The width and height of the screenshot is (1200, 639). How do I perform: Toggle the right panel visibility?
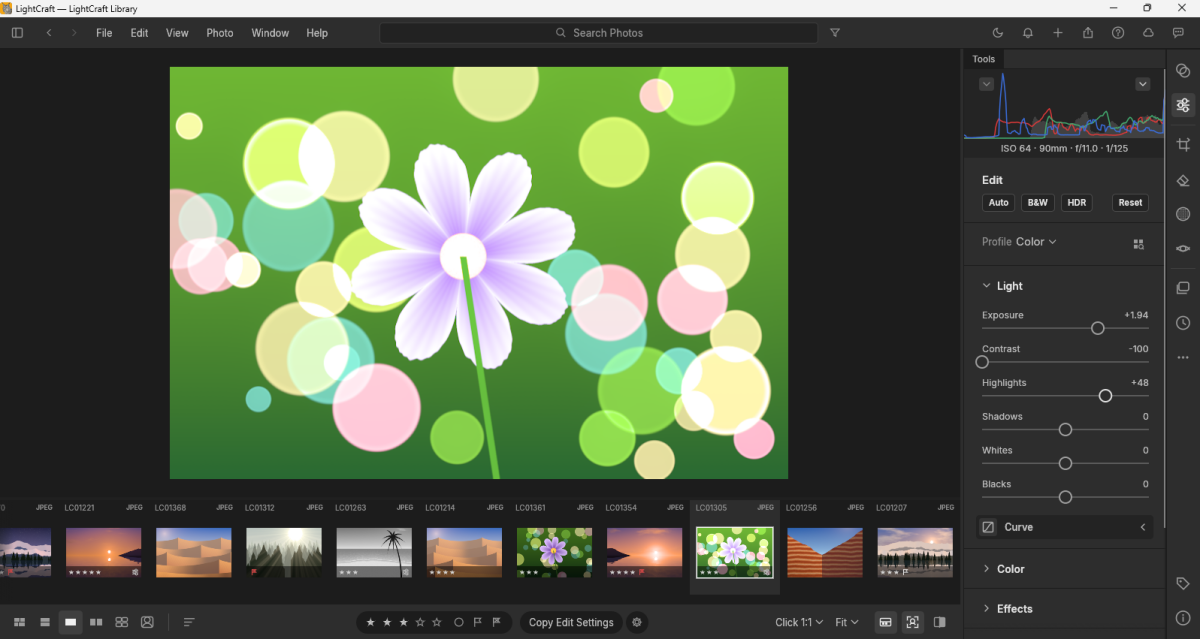coord(939,622)
